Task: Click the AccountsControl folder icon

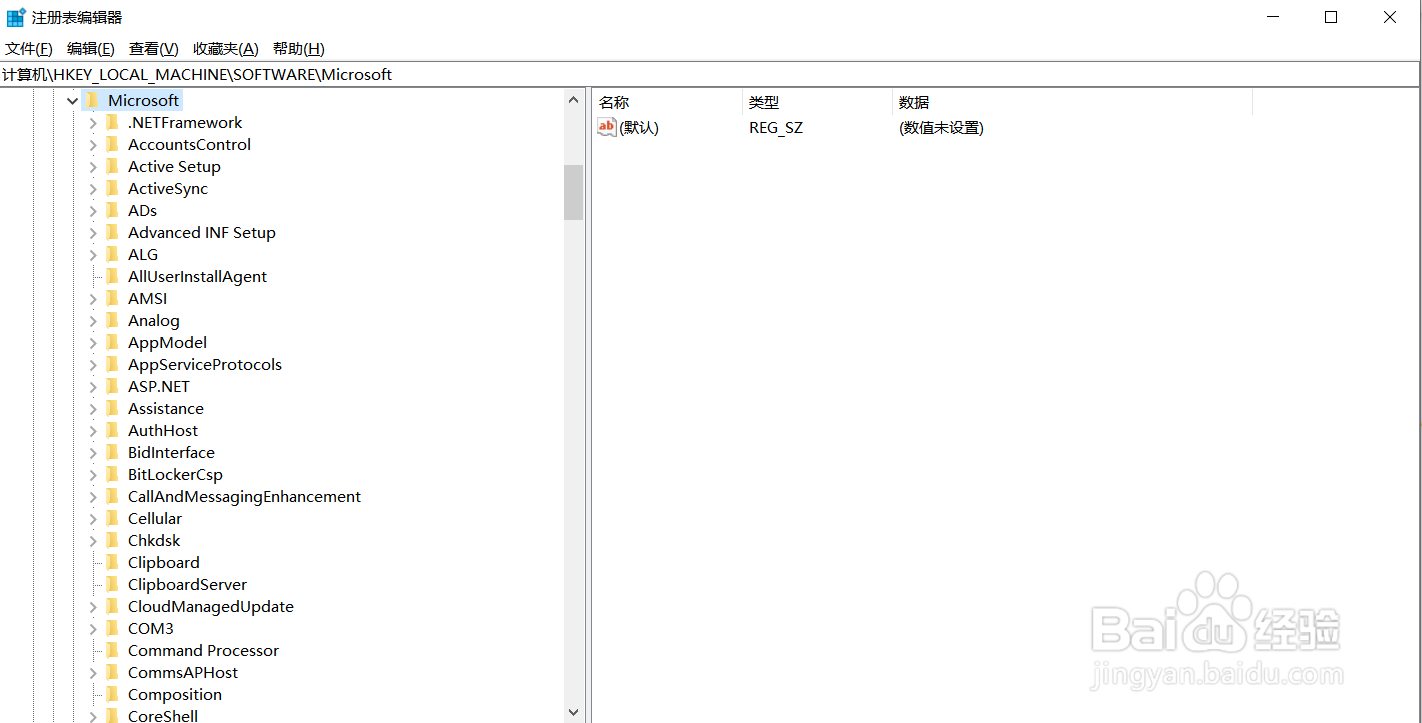Action: (x=112, y=144)
